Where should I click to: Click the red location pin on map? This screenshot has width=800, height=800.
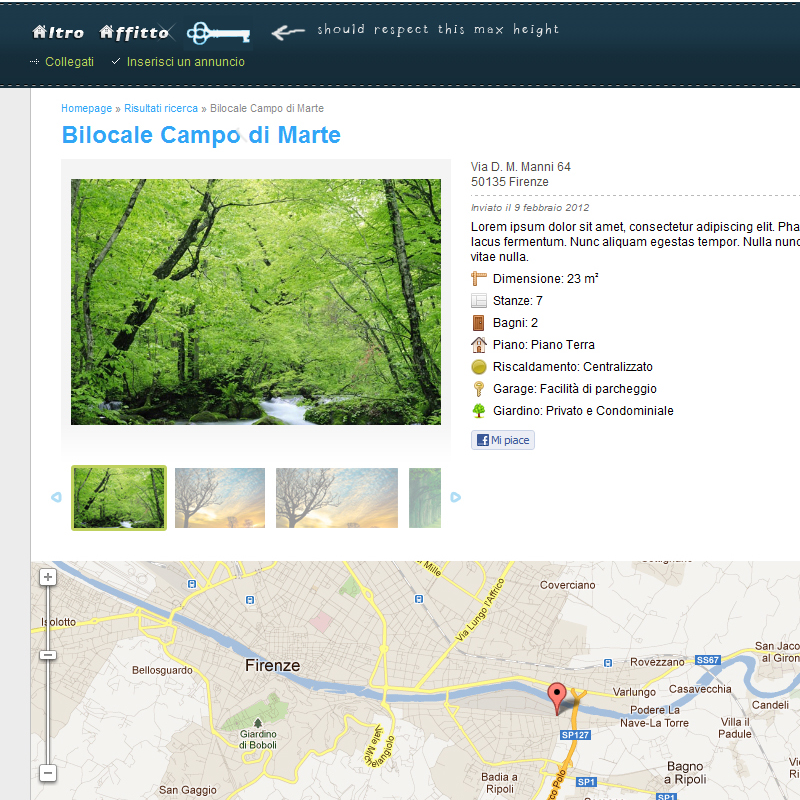[557, 698]
